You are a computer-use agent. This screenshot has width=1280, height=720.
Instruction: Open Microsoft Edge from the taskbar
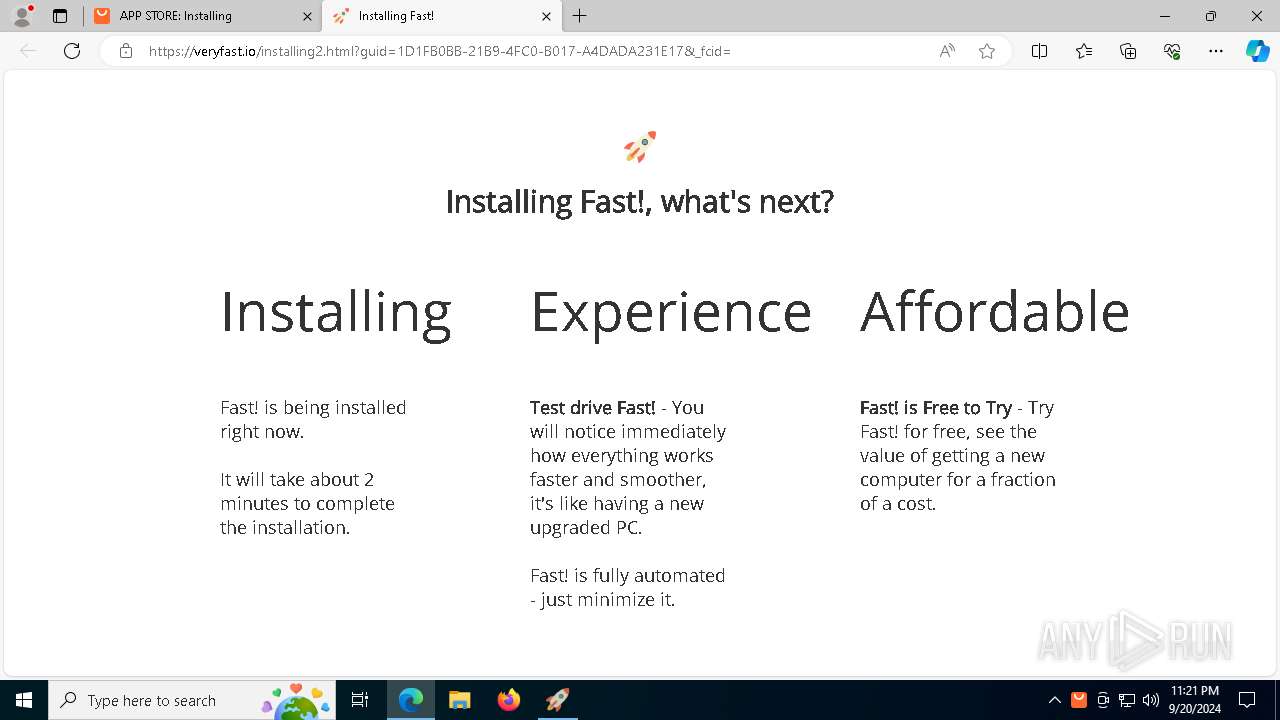tap(411, 700)
